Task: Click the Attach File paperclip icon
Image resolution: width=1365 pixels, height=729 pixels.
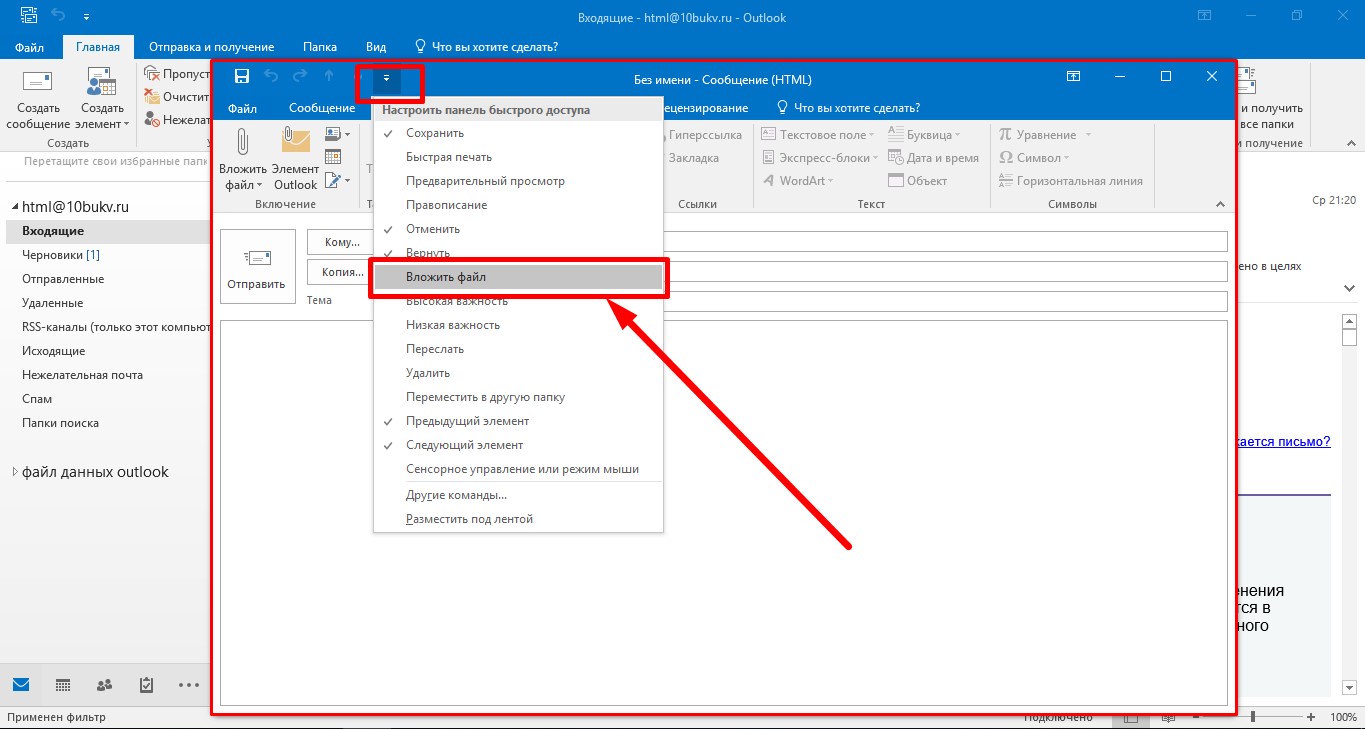Action: [242, 141]
